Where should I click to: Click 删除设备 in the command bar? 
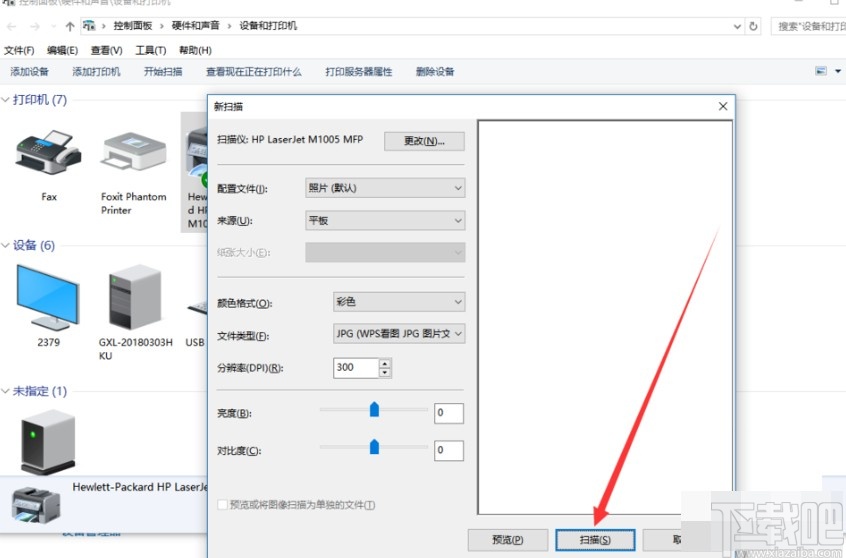click(435, 71)
